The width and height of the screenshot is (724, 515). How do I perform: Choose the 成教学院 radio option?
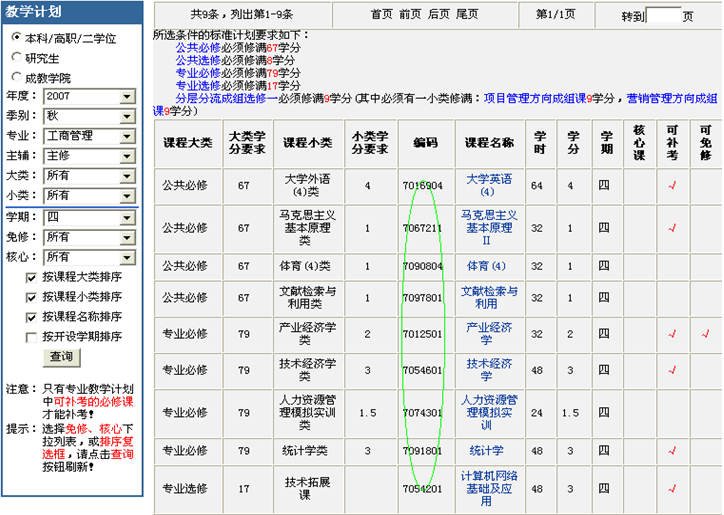(x=16, y=77)
